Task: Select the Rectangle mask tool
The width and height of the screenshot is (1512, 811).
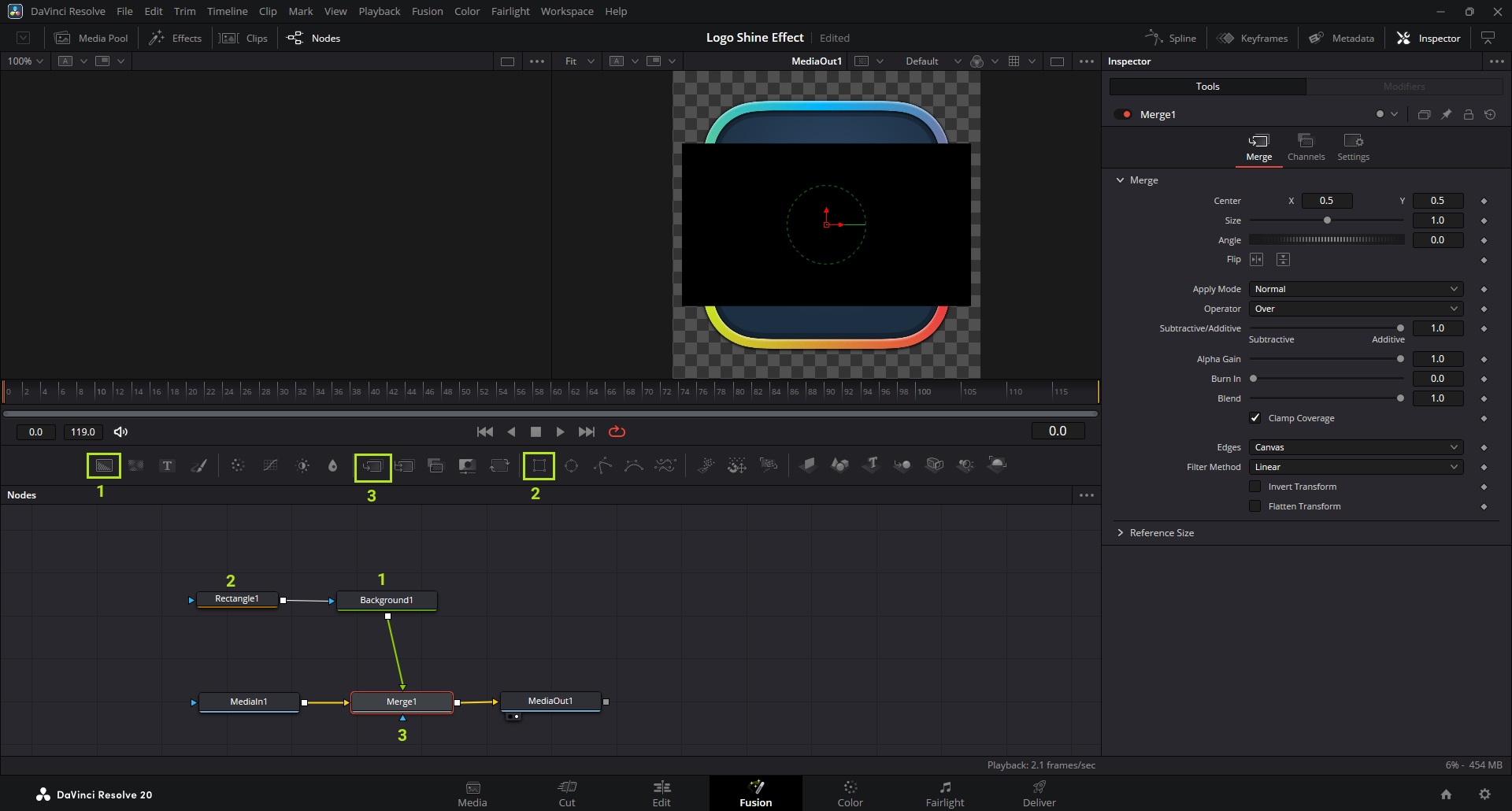Action: 539,465
